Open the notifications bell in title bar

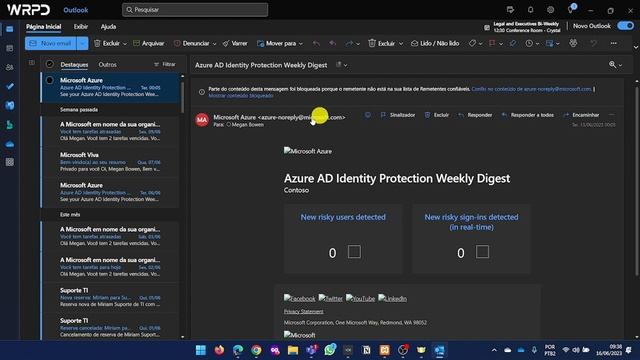coord(530,9)
